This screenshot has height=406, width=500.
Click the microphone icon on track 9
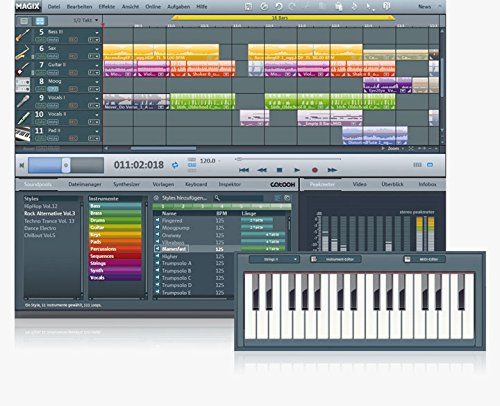point(23,101)
